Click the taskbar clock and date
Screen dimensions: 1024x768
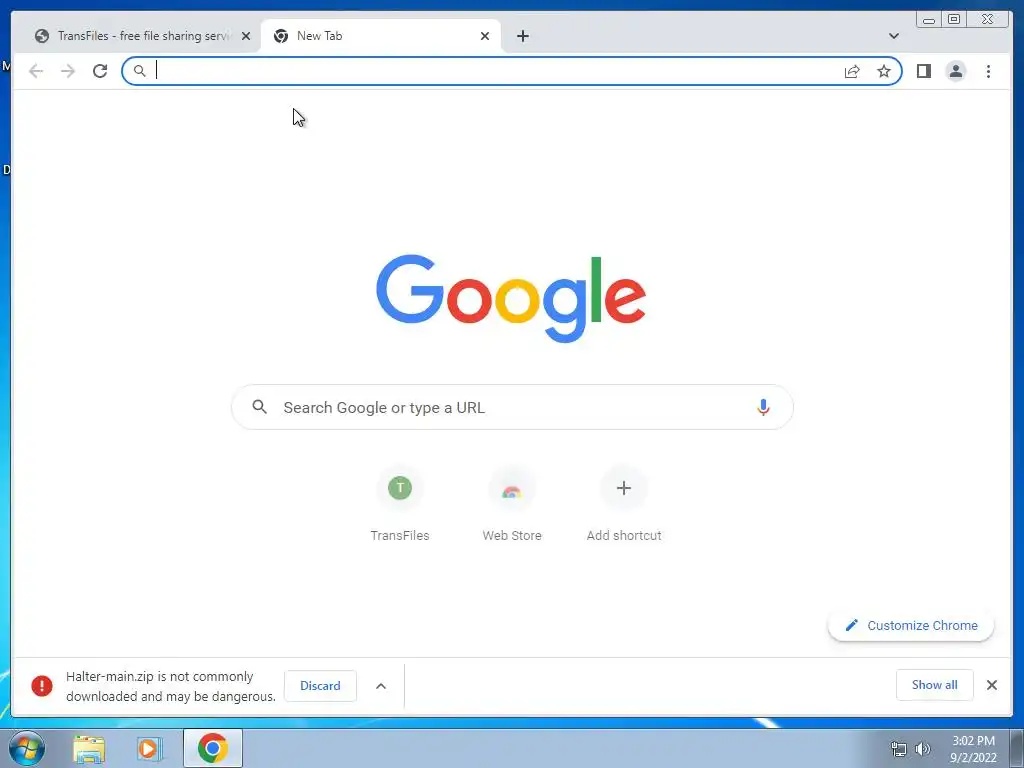coord(973,749)
